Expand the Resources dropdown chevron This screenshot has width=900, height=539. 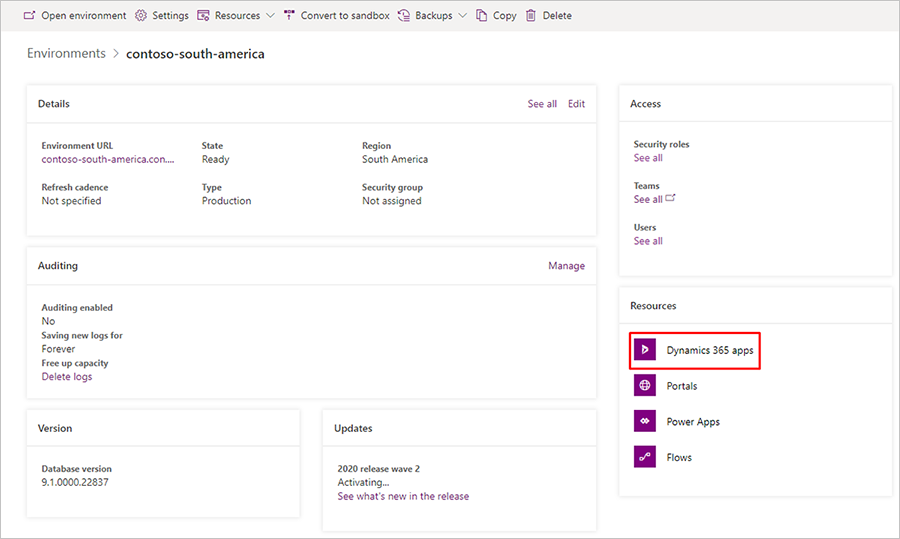[270, 15]
